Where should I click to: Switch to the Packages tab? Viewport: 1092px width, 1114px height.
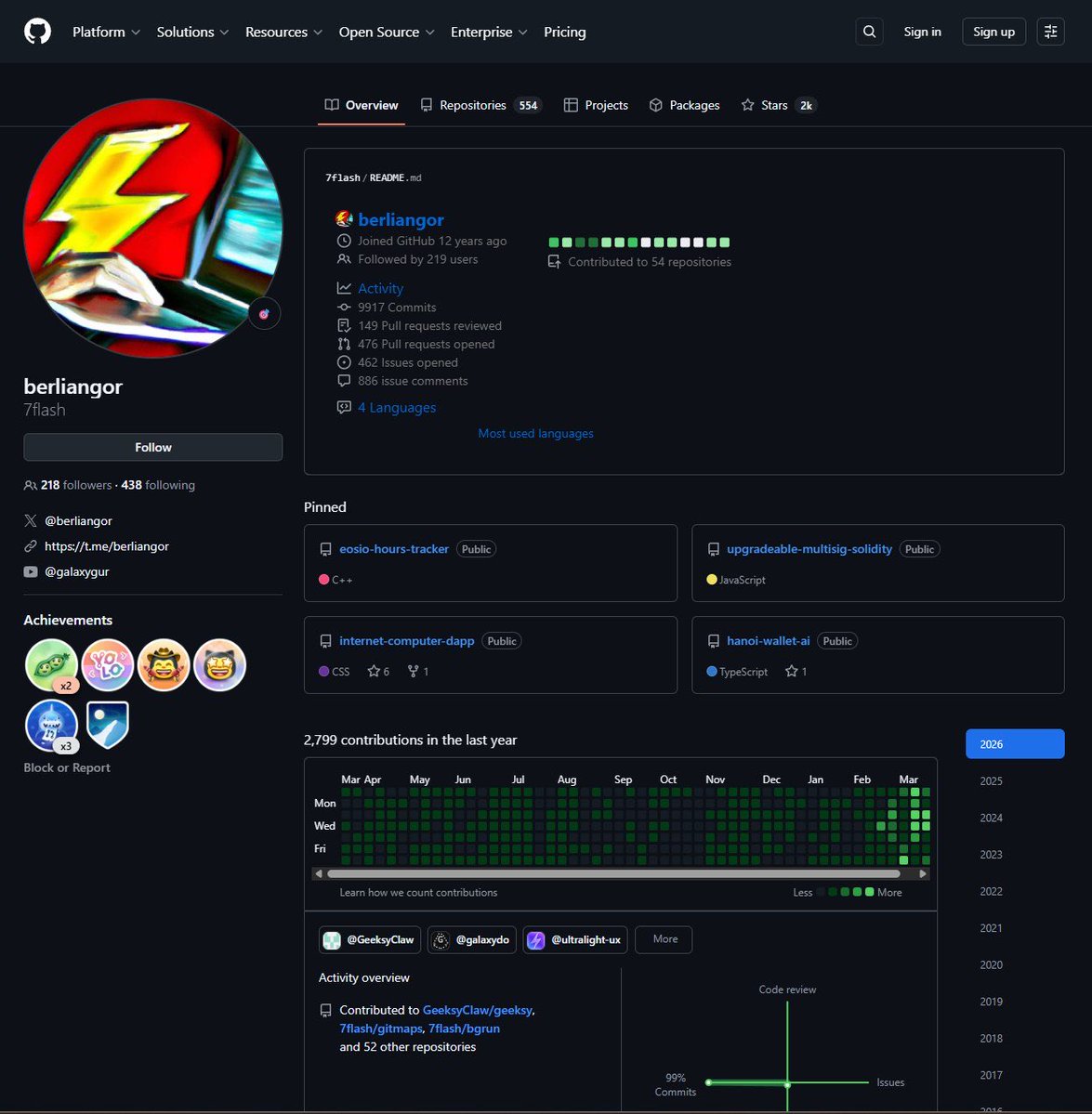click(x=685, y=105)
